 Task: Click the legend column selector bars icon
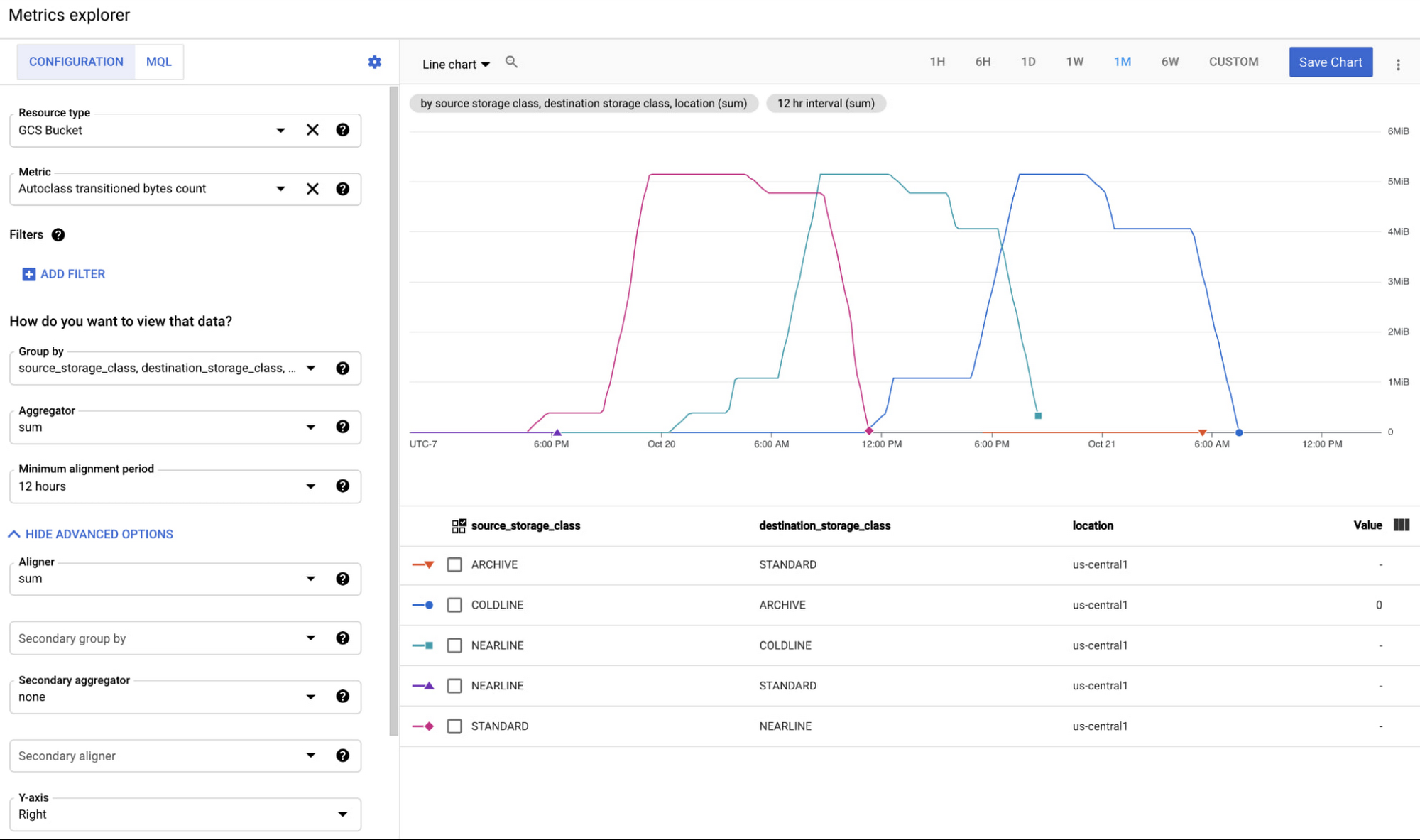point(1402,525)
